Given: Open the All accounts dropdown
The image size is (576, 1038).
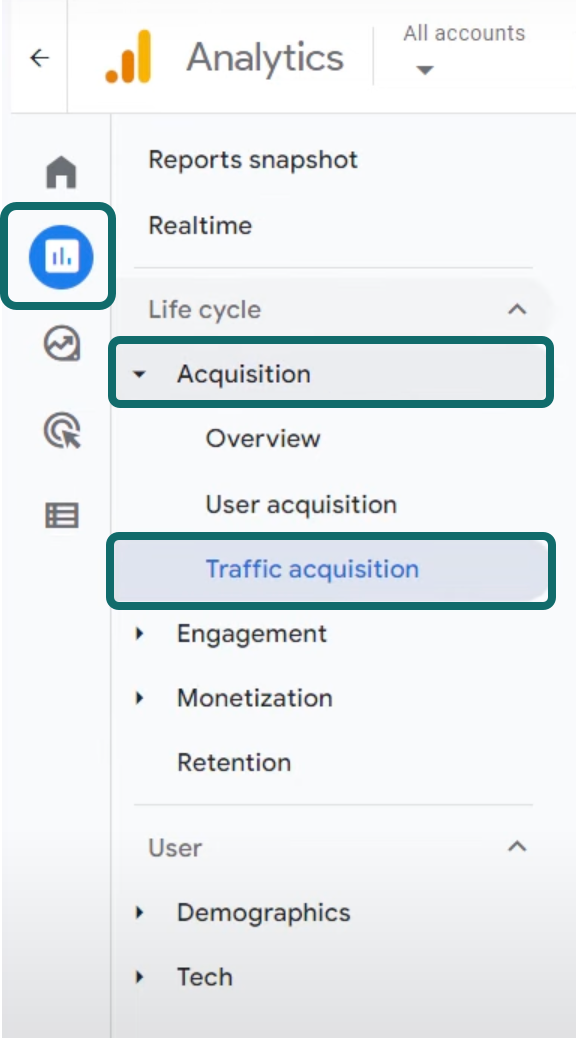Looking at the screenshot, I should point(463,50).
